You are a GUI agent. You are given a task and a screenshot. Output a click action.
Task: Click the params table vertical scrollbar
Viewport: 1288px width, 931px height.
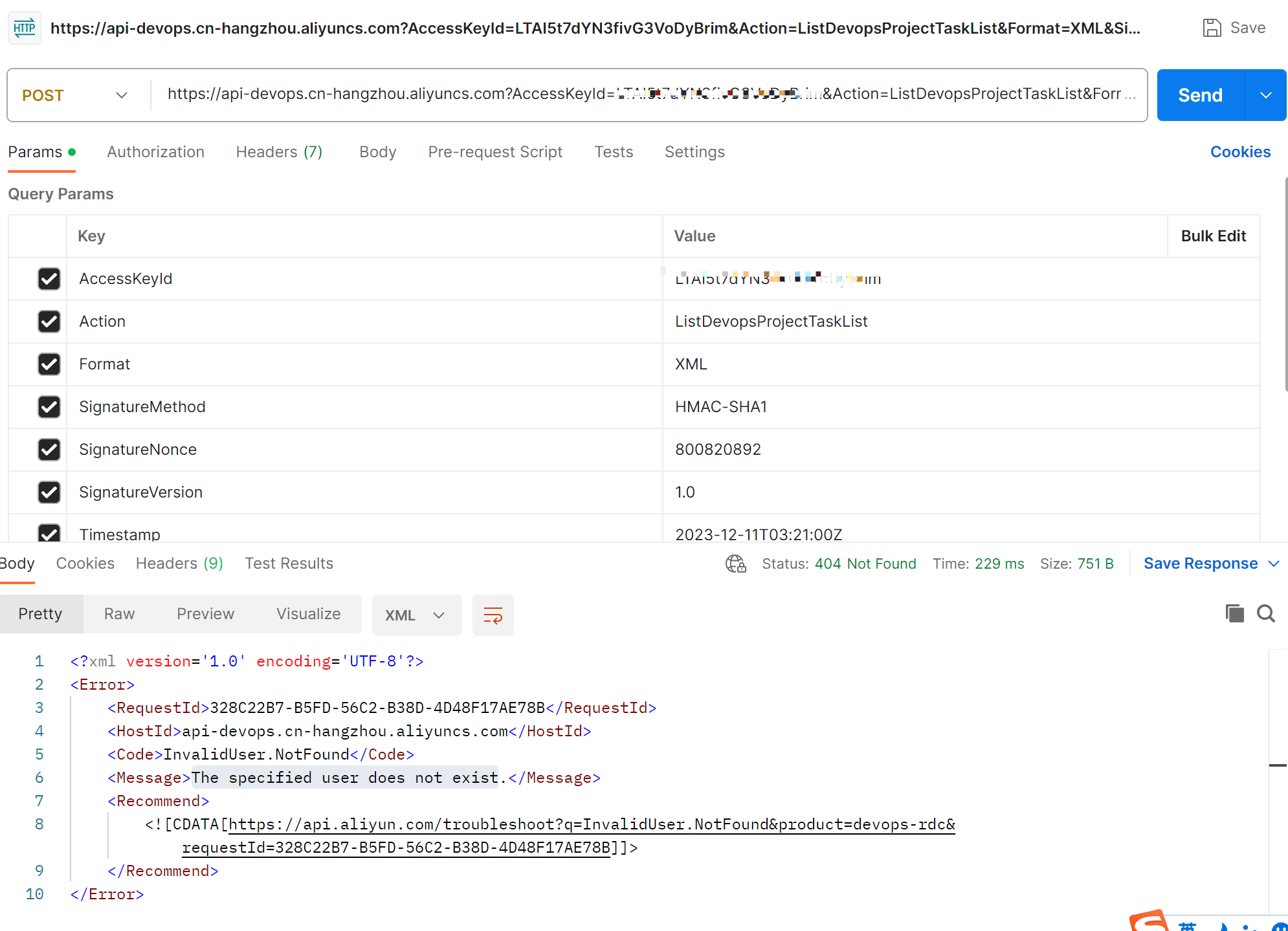1285,285
